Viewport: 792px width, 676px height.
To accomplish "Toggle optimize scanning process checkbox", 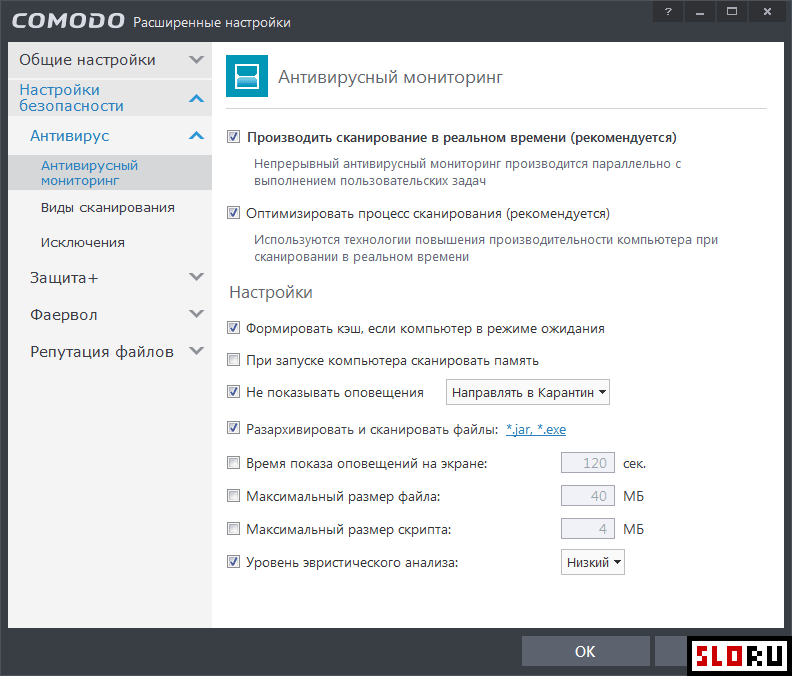I will [x=233, y=213].
